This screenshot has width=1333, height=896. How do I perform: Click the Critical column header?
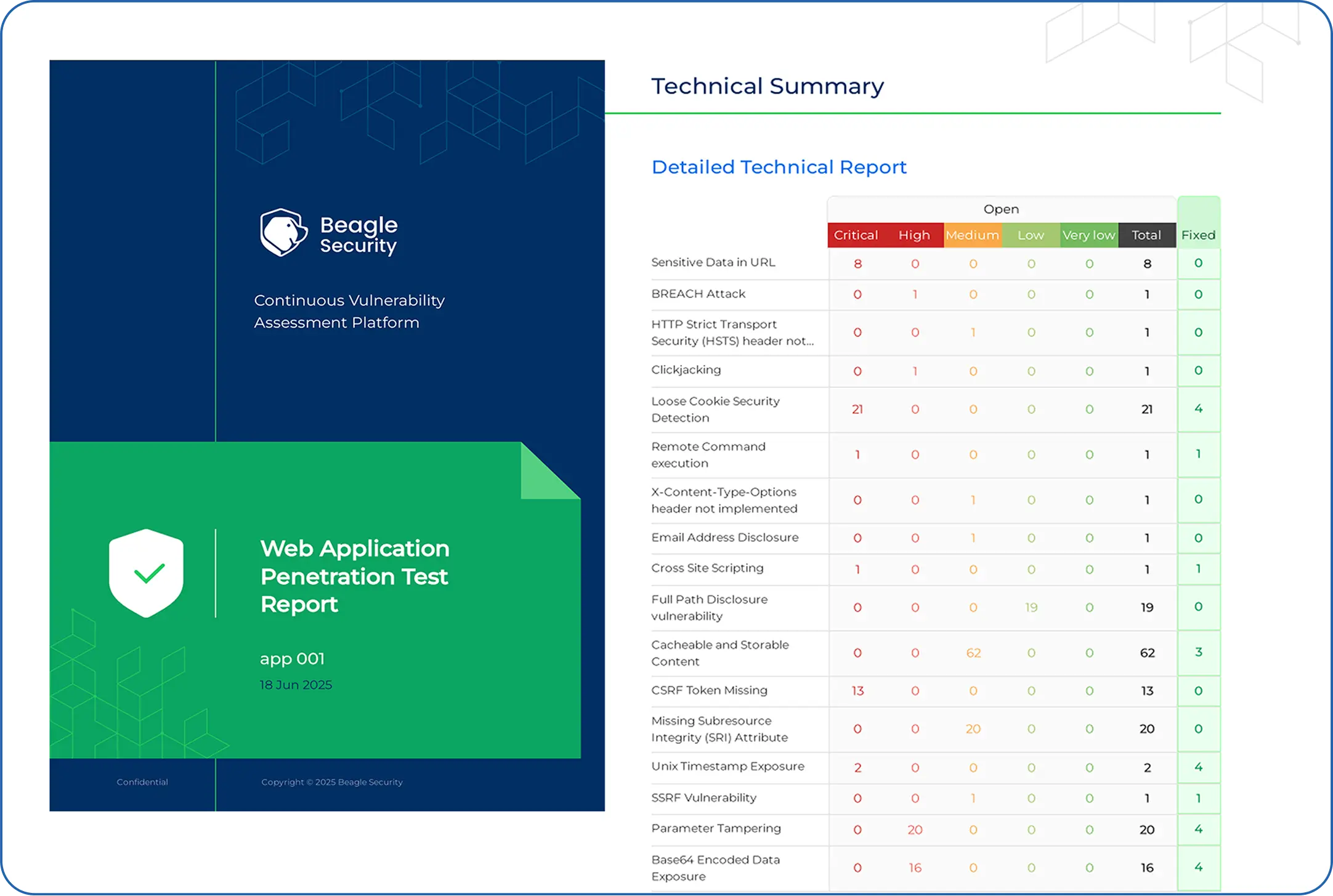tap(856, 235)
